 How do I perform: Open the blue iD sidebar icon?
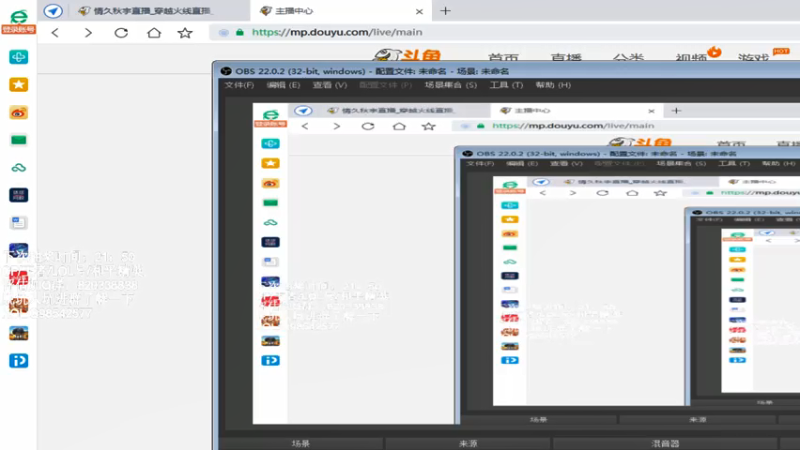(18, 361)
